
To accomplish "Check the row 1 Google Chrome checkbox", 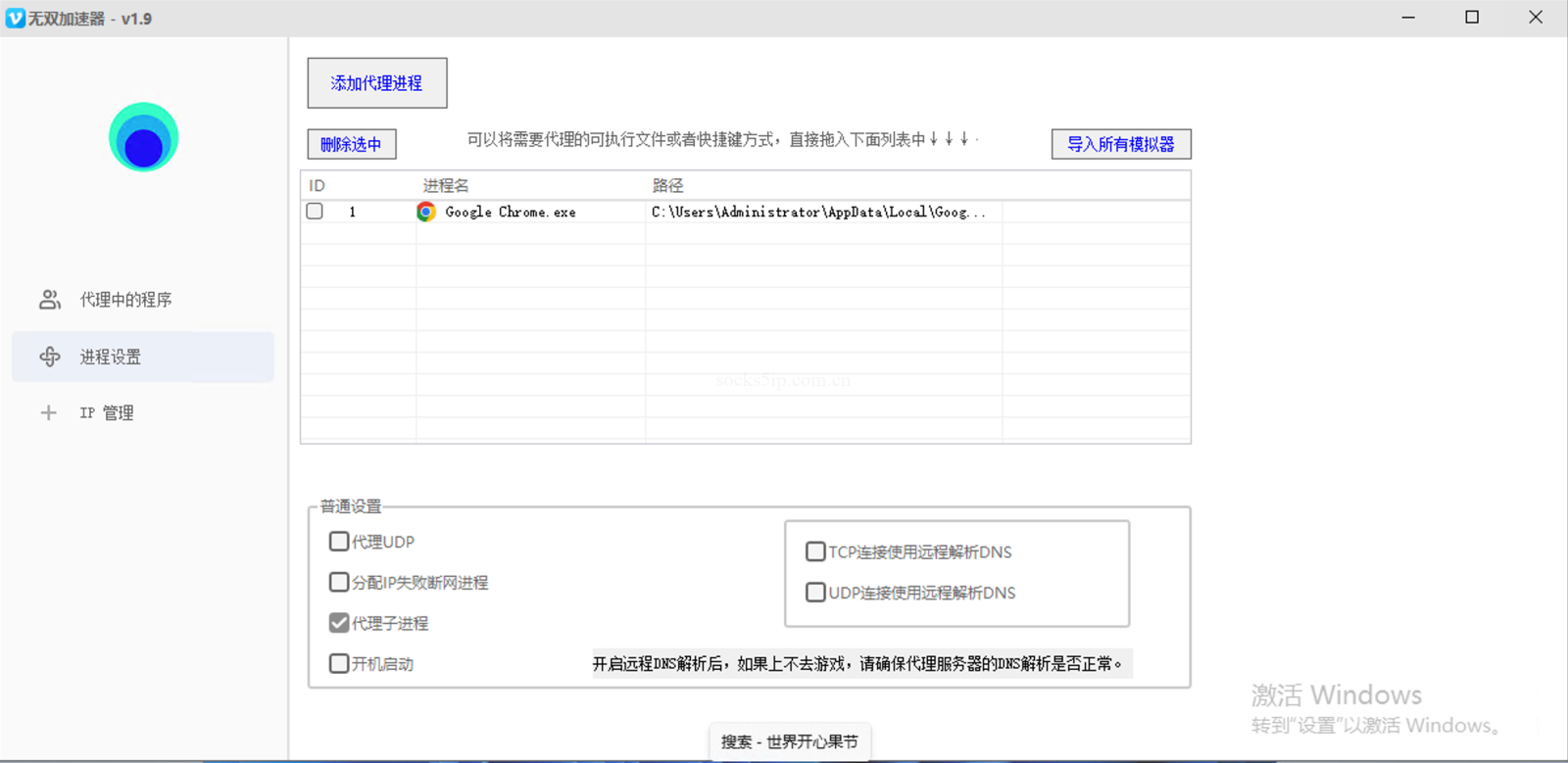I will coord(315,212).
